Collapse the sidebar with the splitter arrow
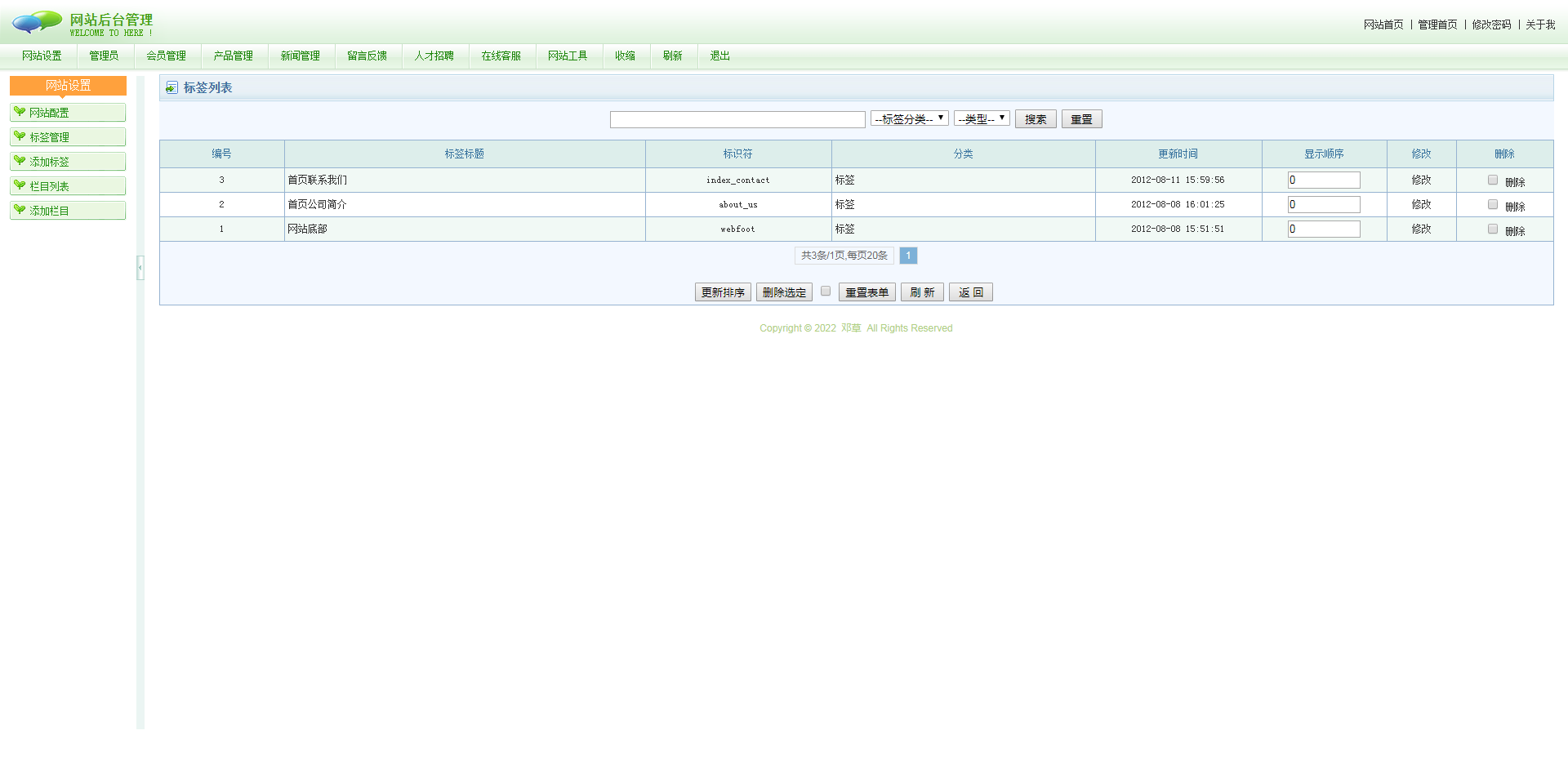1568x766 pixels. pyautogui.click(x=140, y=267)
